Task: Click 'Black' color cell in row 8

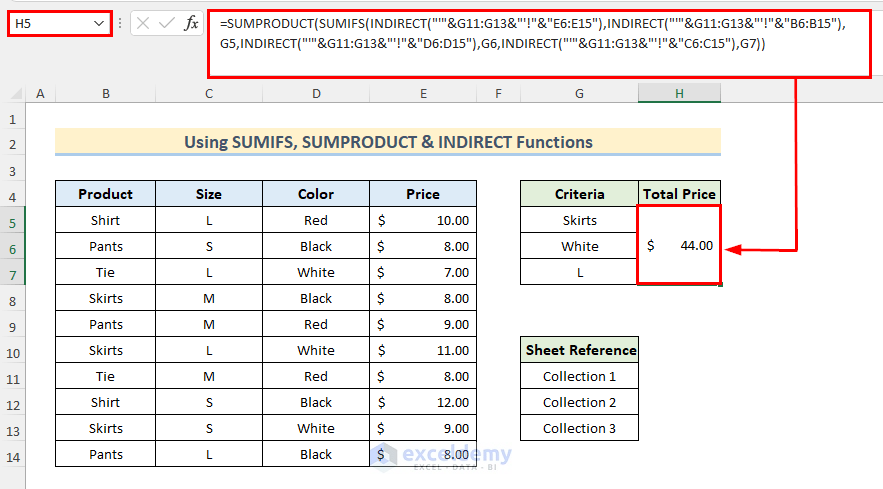Action: click(316, 298)
